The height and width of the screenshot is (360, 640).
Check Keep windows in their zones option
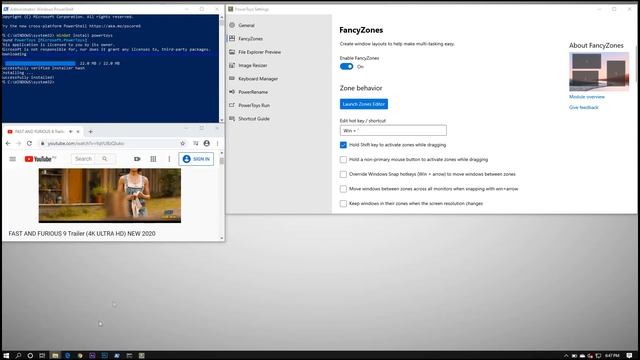[343, 203]
